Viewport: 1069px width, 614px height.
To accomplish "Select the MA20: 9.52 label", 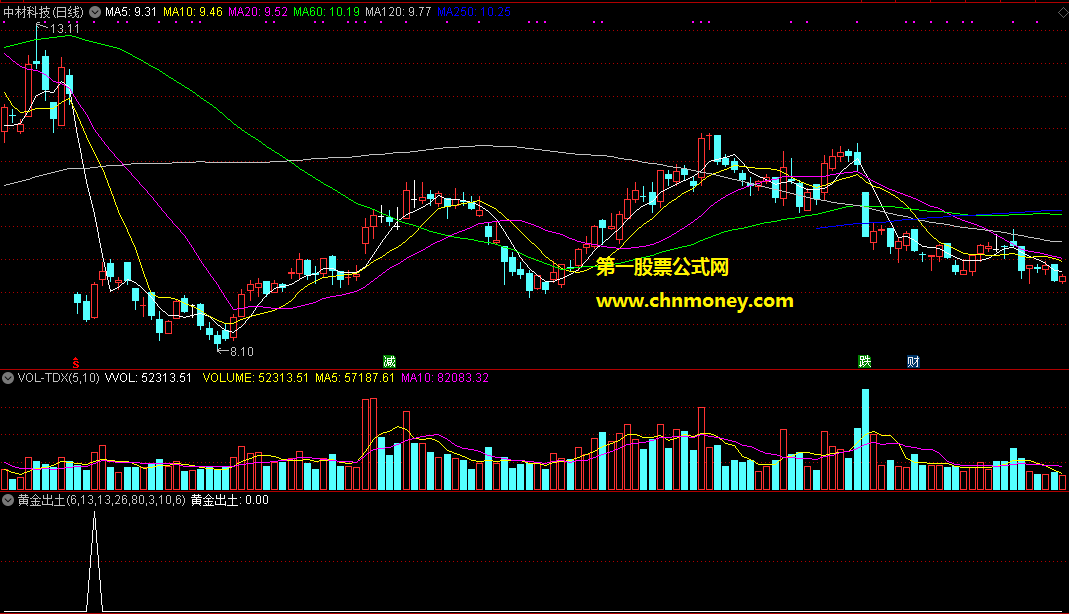I will coord(258,12).
